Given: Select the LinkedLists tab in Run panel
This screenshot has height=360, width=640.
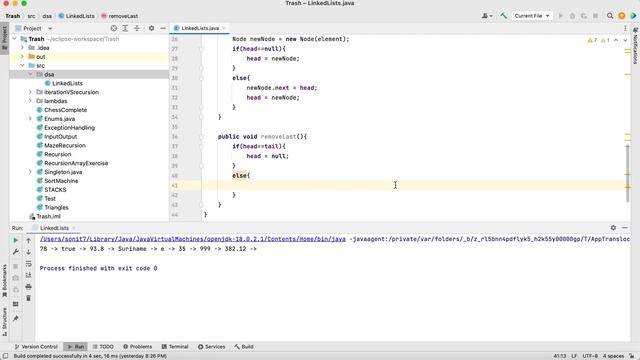Looking at the screenshot, I should 54,228.
